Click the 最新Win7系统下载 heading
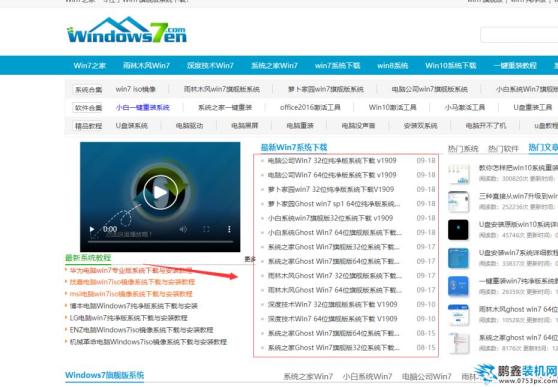558x387 pixels. pyautogui.click(x=294, y=147)
